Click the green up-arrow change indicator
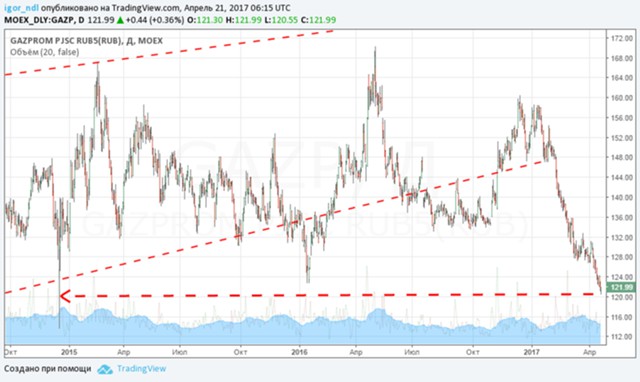Image resolution: width=640 pixels, height=382 pixels. click(x=120, y=20)
